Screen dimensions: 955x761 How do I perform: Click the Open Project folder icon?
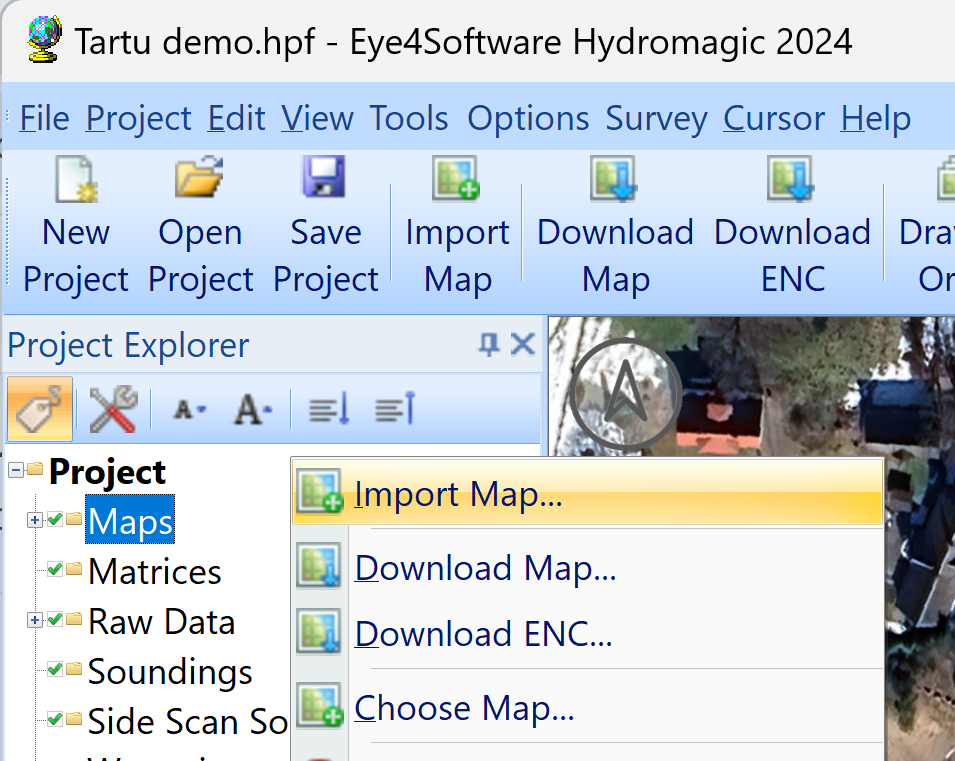199,177
